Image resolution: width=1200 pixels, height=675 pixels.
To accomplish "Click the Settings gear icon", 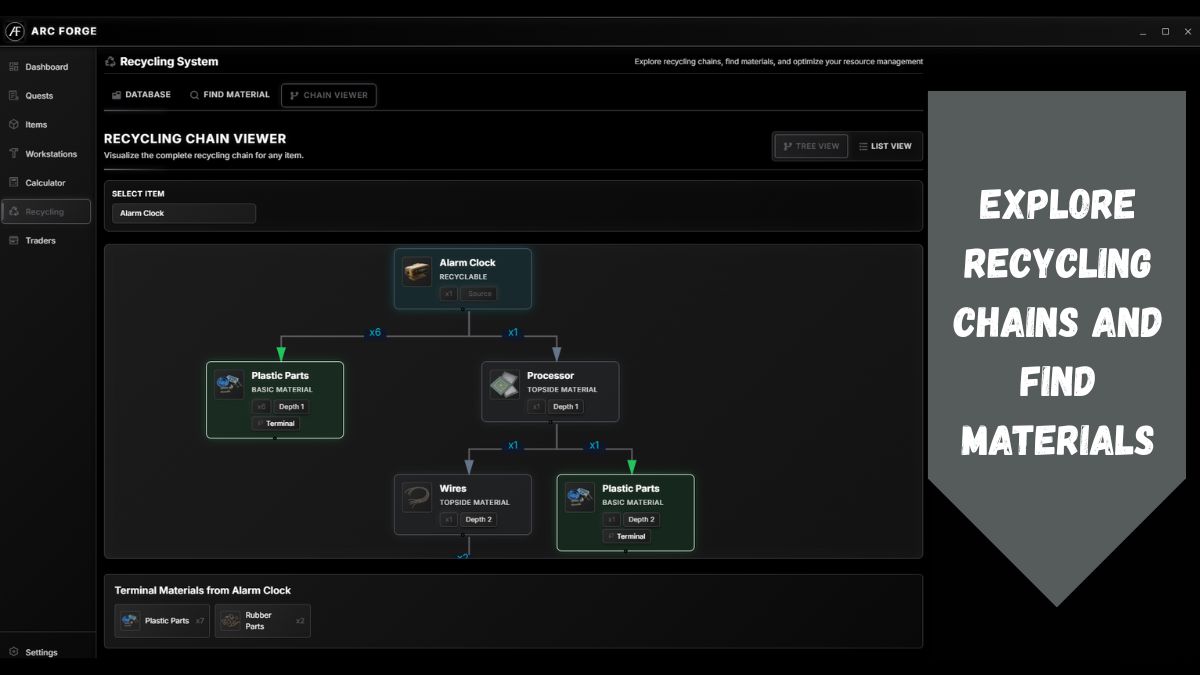I will (x=14, y=652).
